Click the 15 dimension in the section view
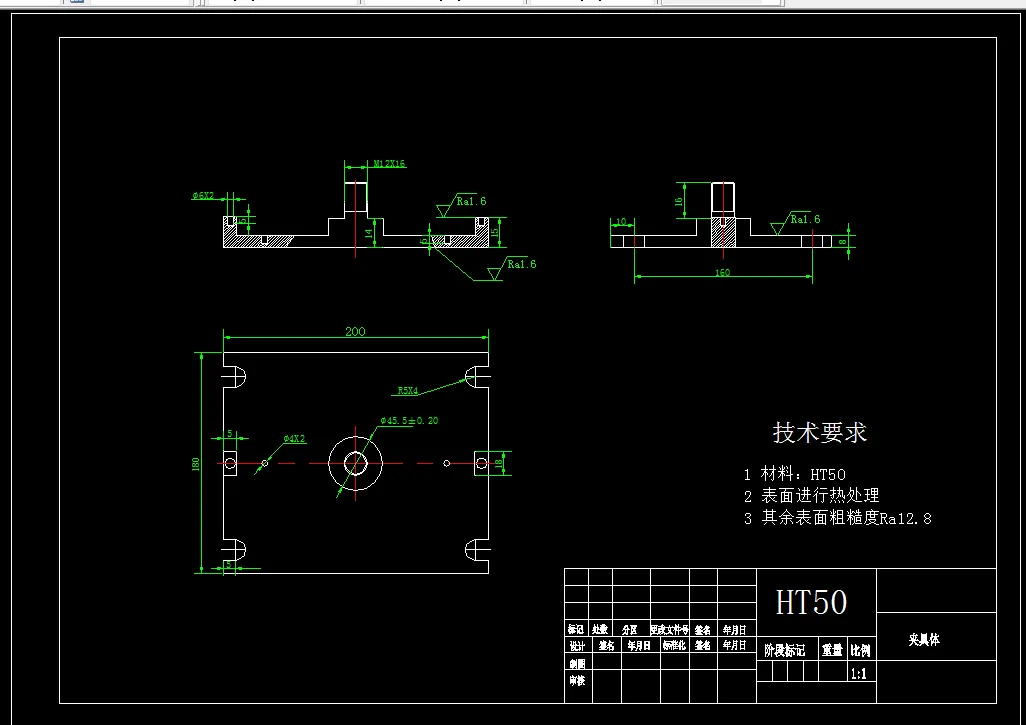Viewport: 1026px width, 725px height. point(495,232)
